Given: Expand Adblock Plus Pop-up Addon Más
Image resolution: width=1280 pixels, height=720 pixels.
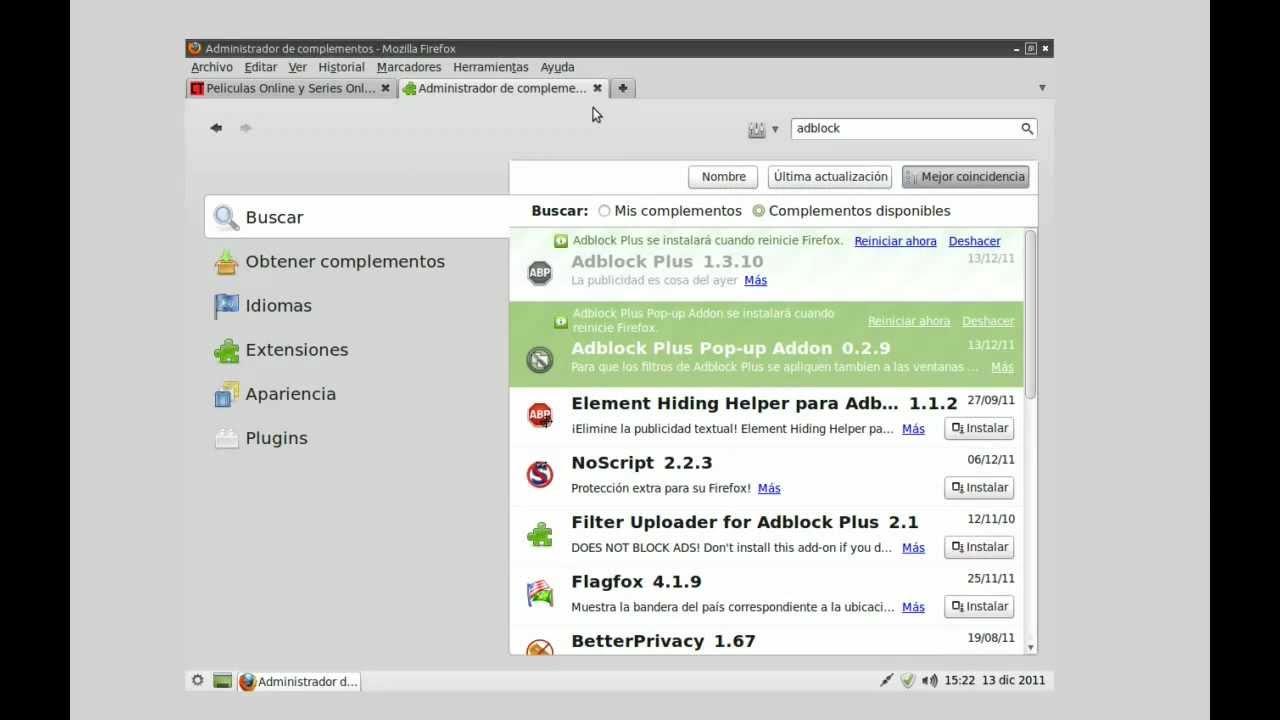Looking at the screenshot, I should [x=1002, y=367].
